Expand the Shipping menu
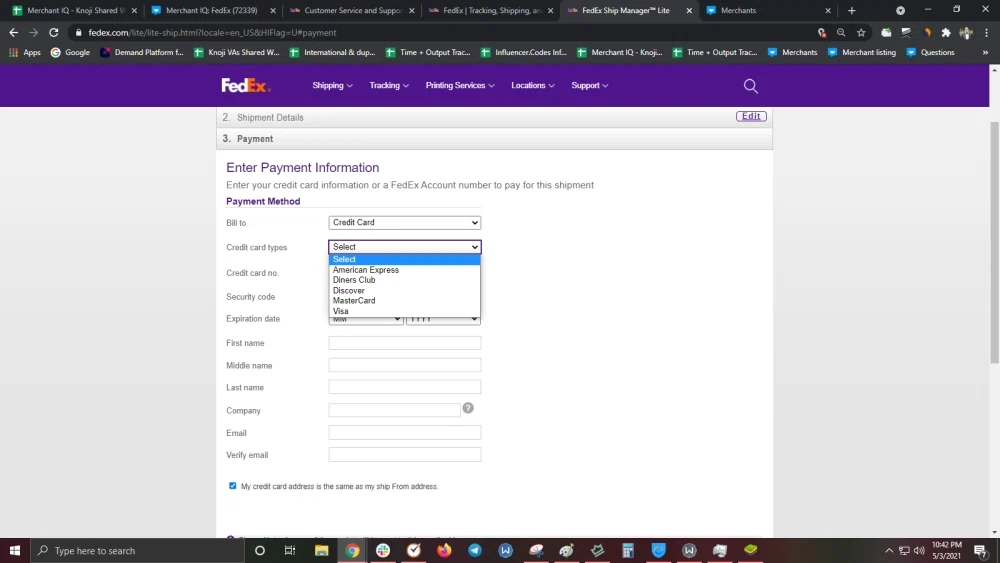Screen dimensions: 1000x563 point(332,85)
